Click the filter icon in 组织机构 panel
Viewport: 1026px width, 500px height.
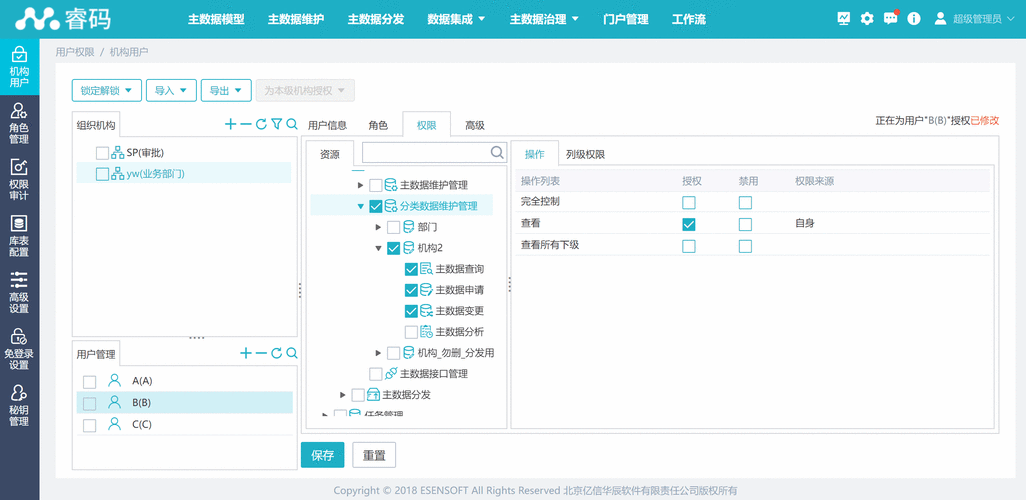(x=277, y=125)
